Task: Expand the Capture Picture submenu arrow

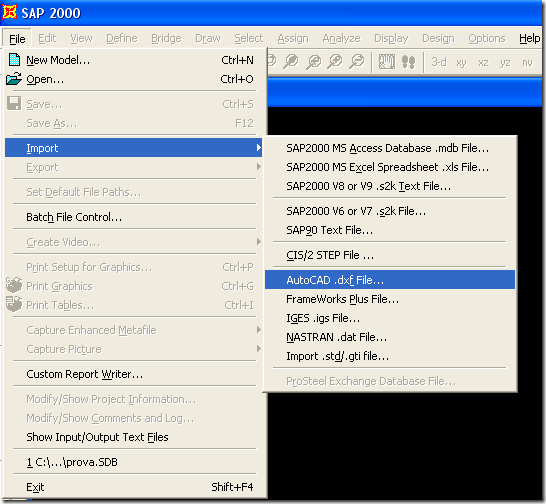Action: (x=258, y=349)
